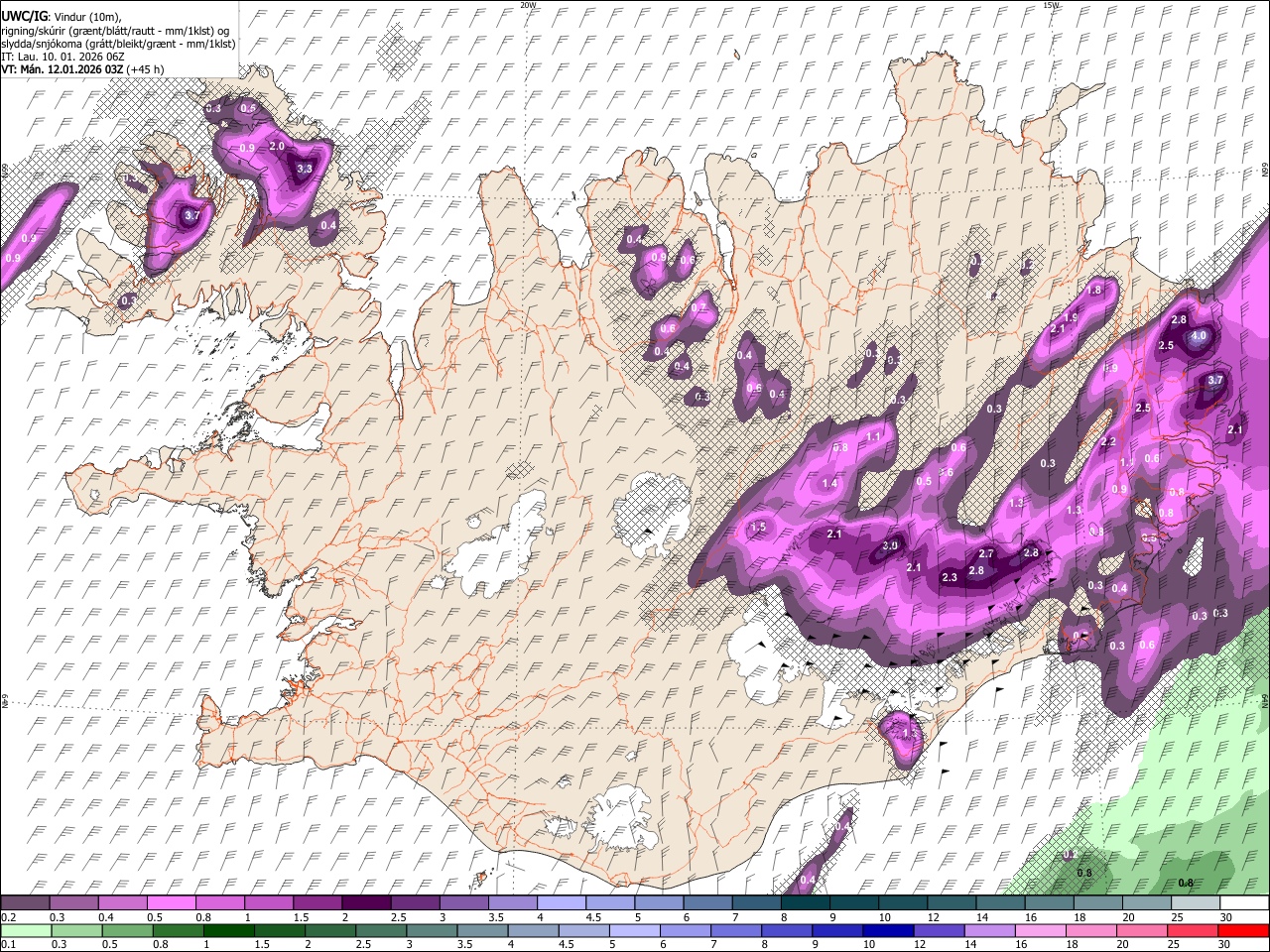The image size is (1270, 952).
Task: Click the "rigning/skúrir" legend description line
Action: [x=116, y=31]
